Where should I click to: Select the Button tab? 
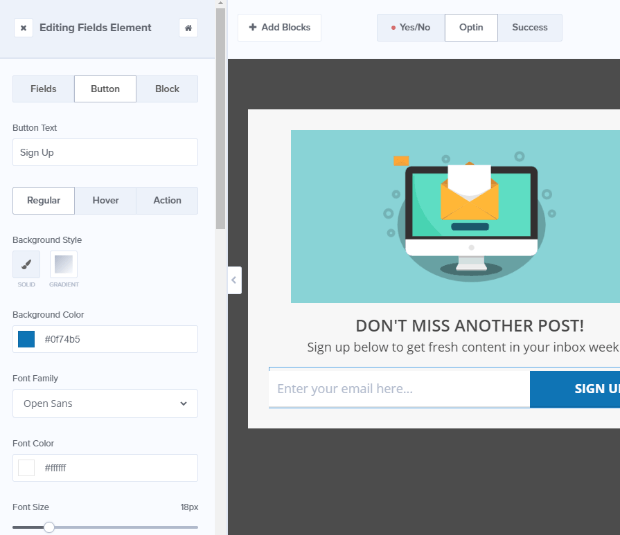tap(105, 89)
